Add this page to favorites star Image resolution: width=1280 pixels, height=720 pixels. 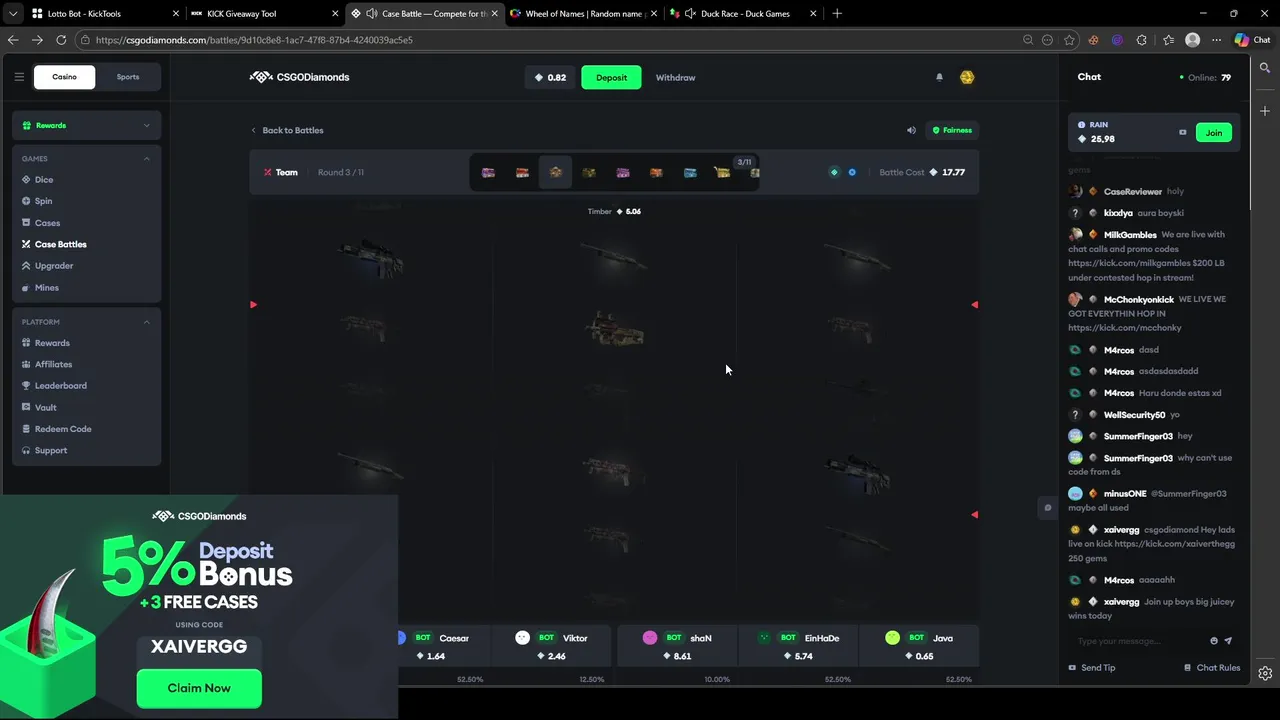tap(1069, 40)
